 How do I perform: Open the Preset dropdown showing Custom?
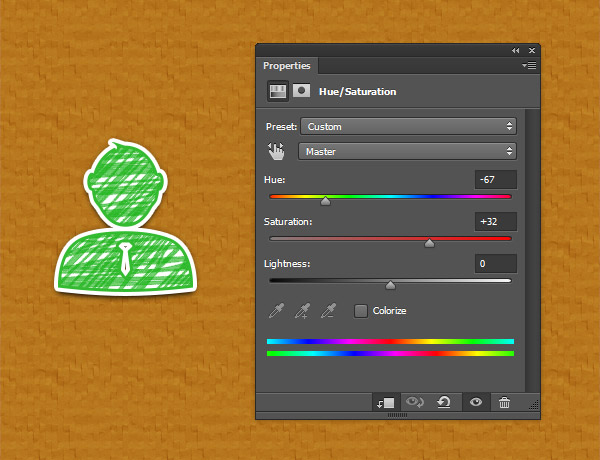408,127
